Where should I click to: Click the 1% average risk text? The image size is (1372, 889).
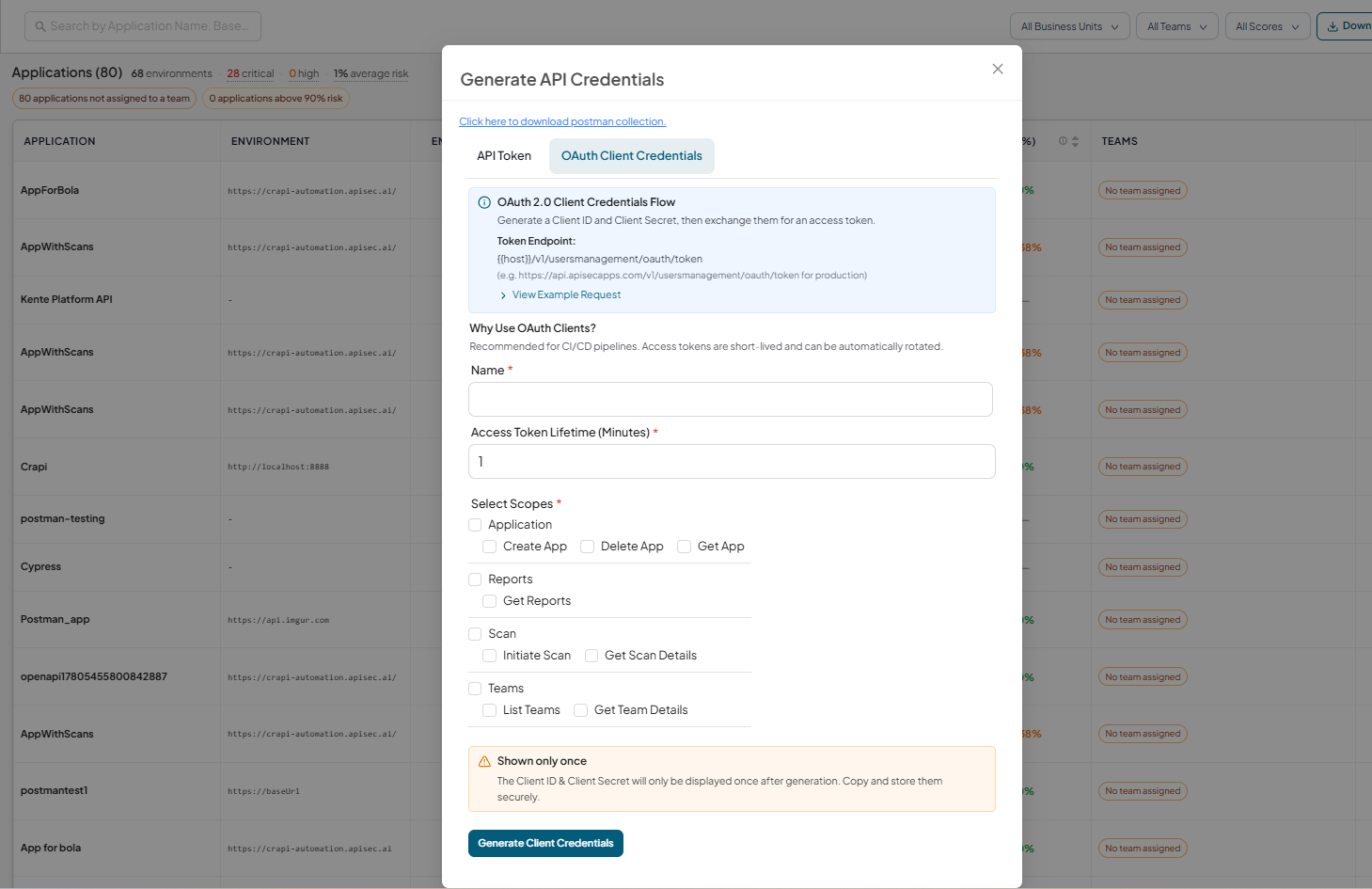(x=371, y=73)
